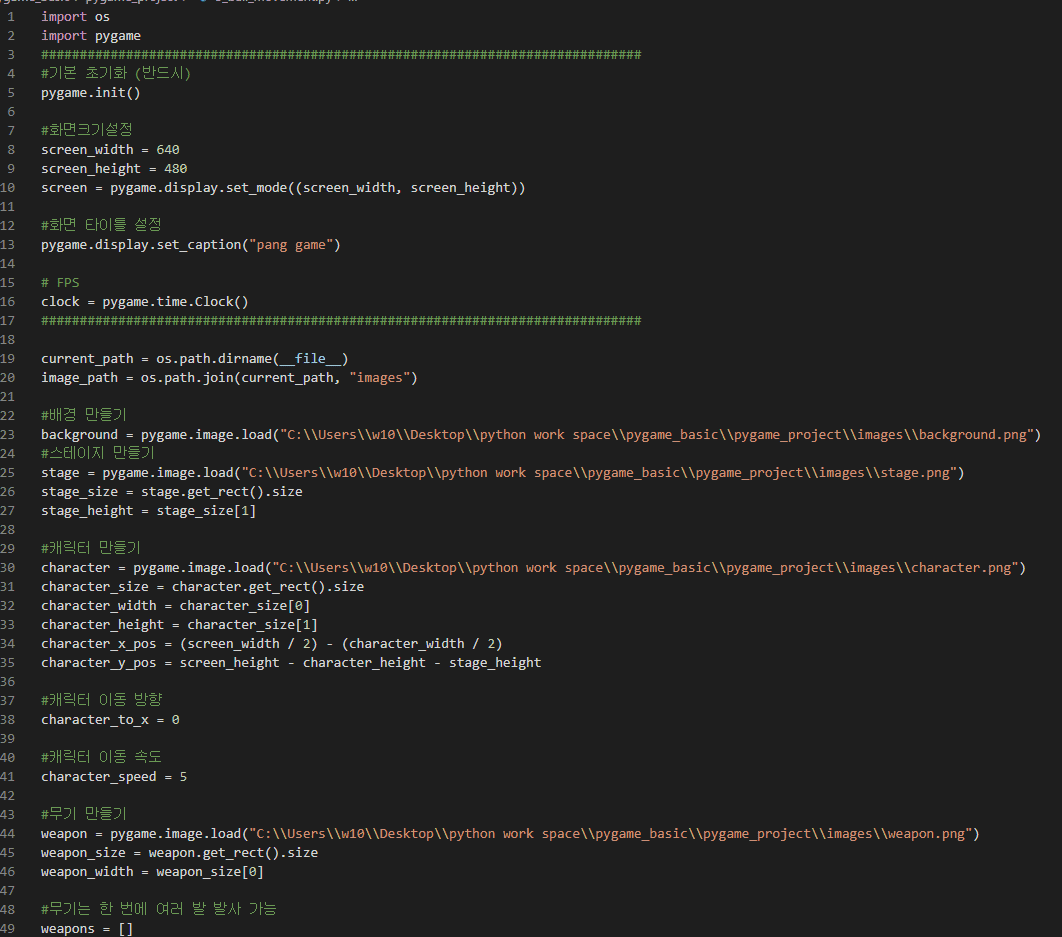Image resolution: width=1062 pixels, height=937 pixels.
Task: Click line number 3 in the gutter
Action: (x=11, y=54)
